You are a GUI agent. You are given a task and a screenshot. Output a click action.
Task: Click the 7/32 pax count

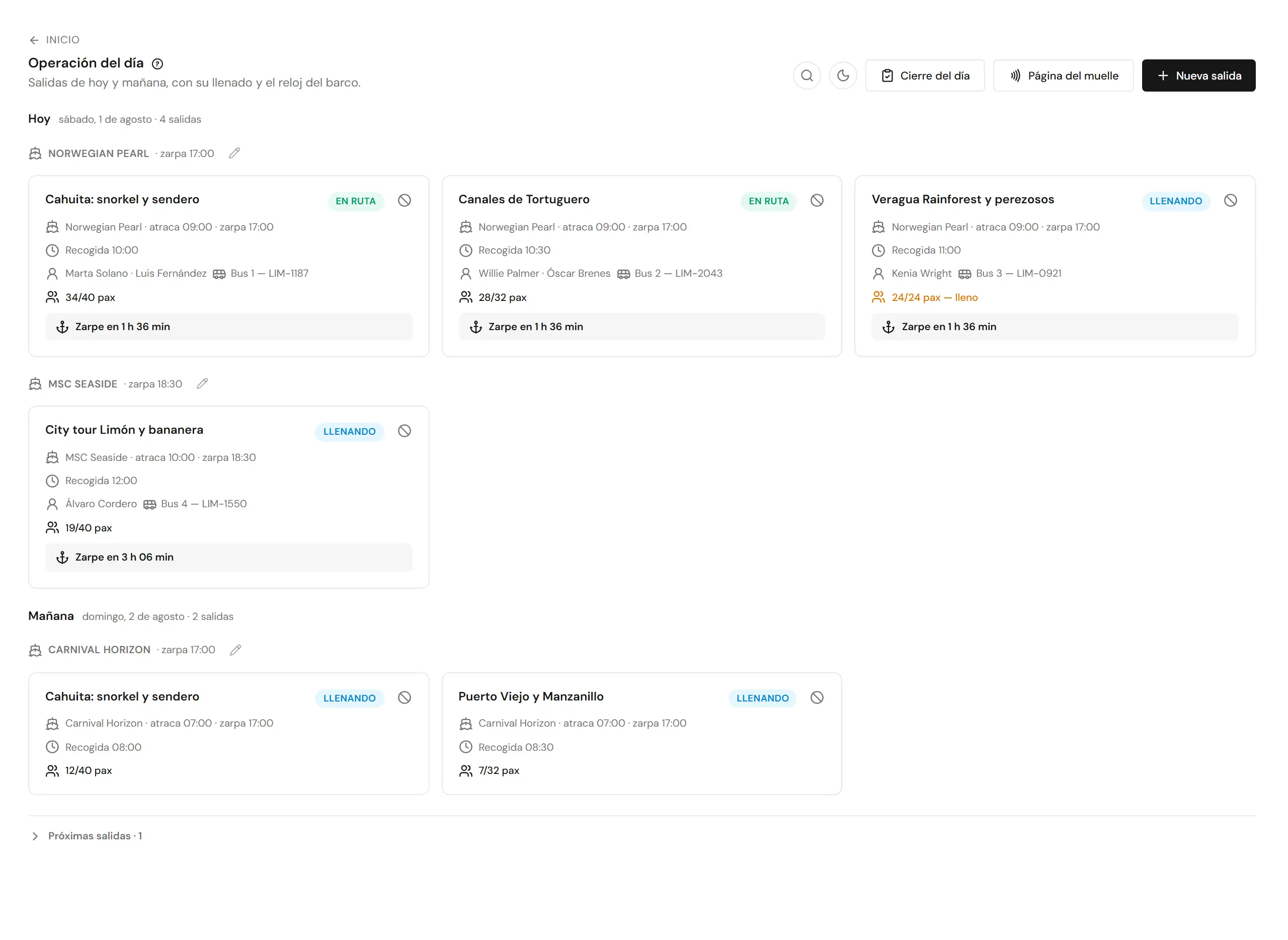click(499, 770)
